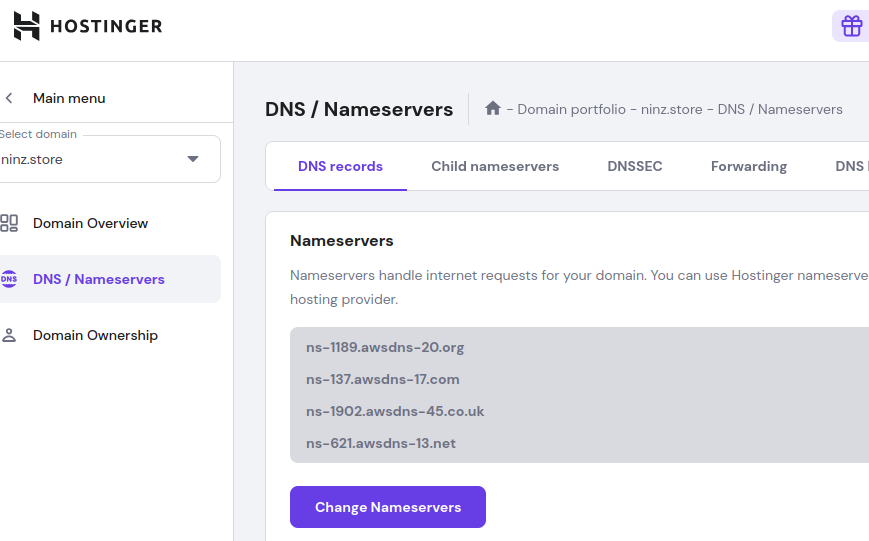Screen dimensions: 869x541
Task: Go back using Main menu arrow
Action: (9, 98)
